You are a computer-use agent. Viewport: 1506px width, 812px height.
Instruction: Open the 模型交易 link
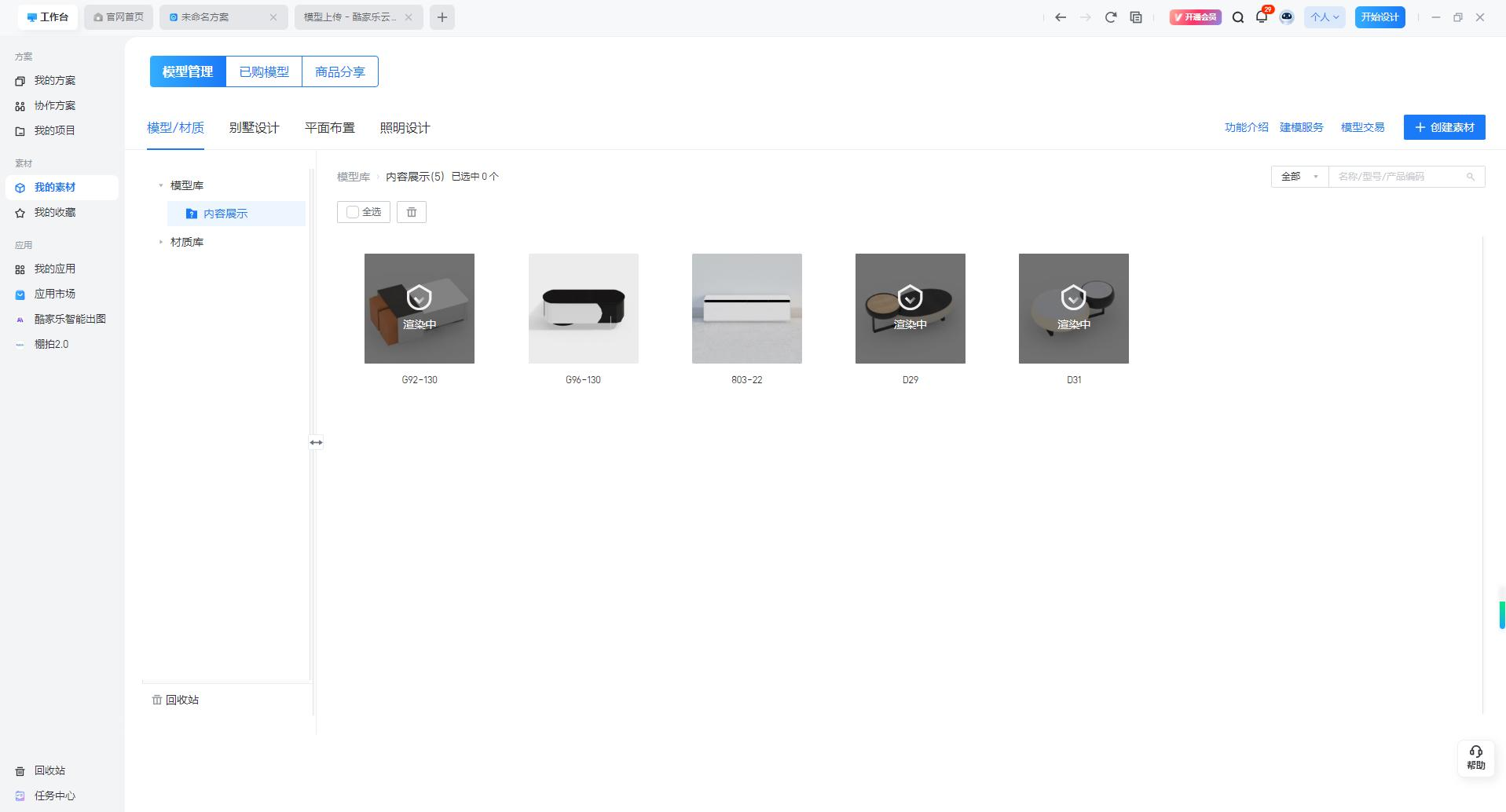click(x=1362, y=127)
